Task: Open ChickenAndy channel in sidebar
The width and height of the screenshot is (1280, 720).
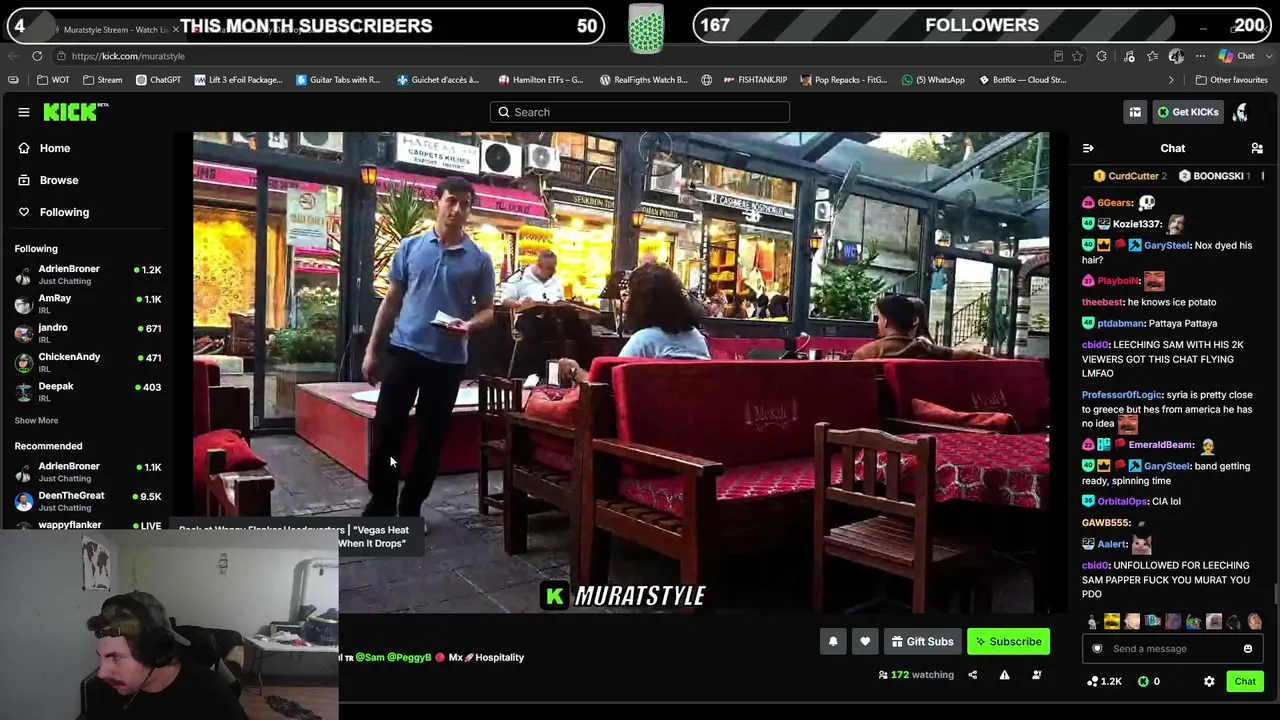Action: coord(88,362)
